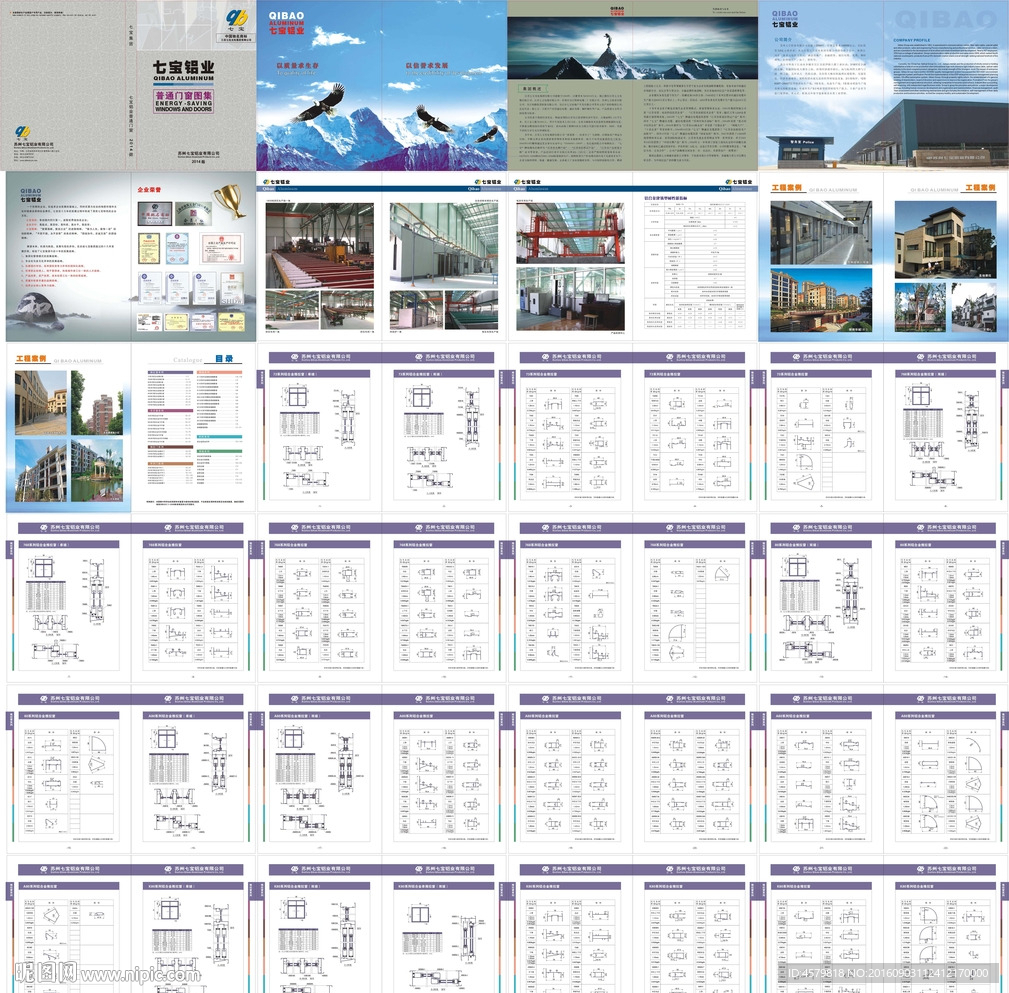Open the aluminum profile performance table
The height and width of the screenshot is (993, 1009).
coord(694,266)
